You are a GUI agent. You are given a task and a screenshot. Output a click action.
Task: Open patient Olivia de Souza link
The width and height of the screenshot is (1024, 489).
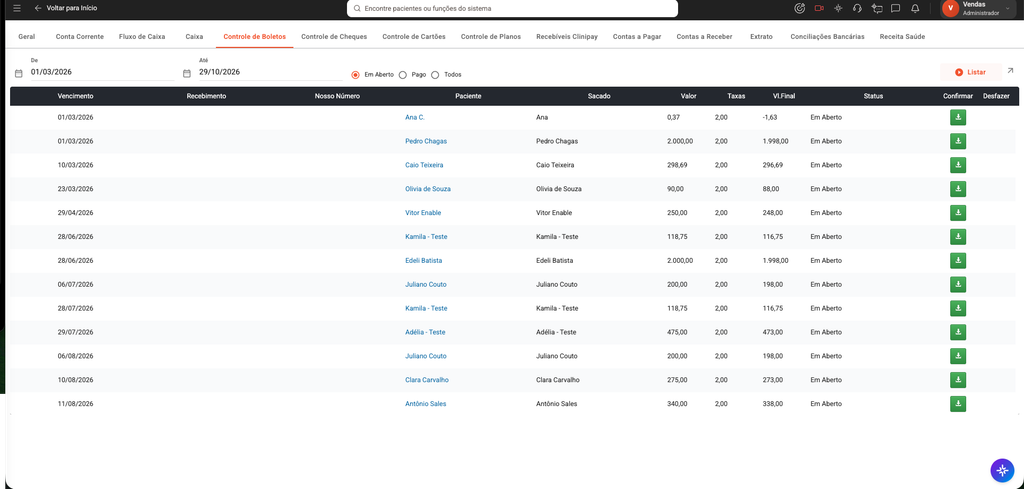point(428,189)
